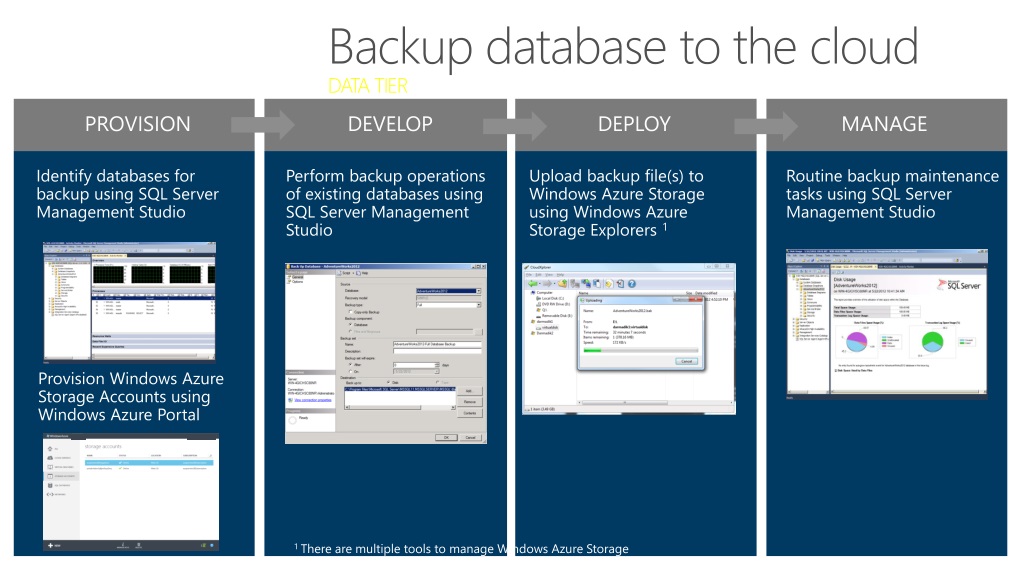Click the green transaction log pie chart

click(x=932, y=341)
